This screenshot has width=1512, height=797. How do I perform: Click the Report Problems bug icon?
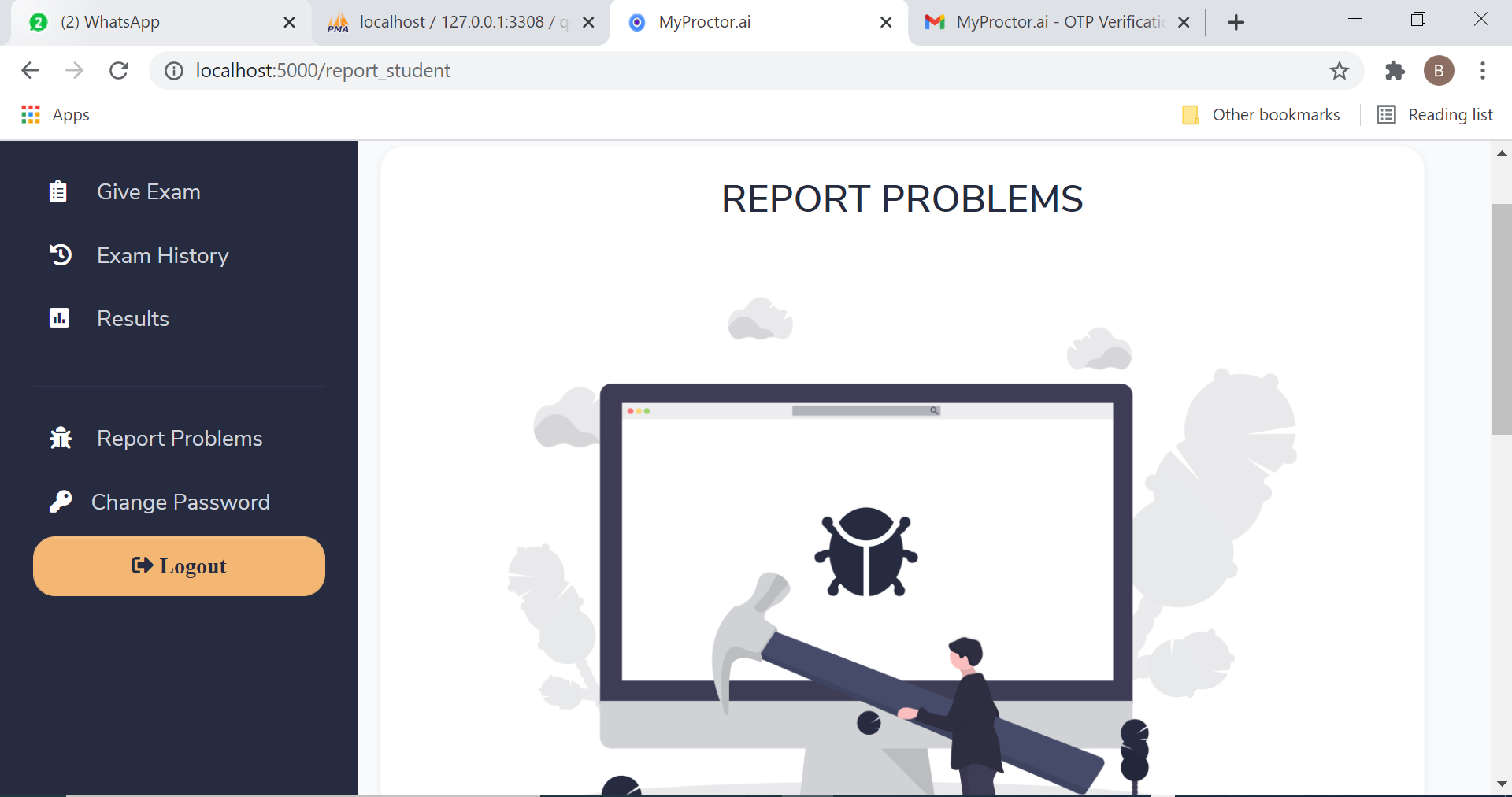(61, 438)
